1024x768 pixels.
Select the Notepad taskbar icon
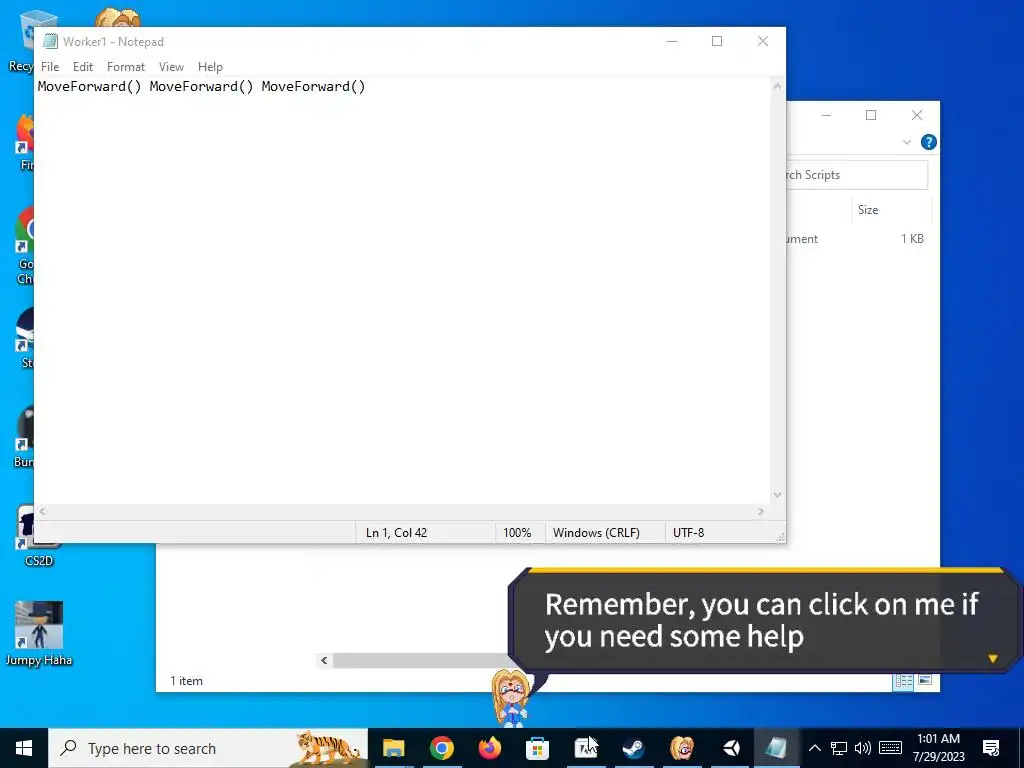click(777, 748)
